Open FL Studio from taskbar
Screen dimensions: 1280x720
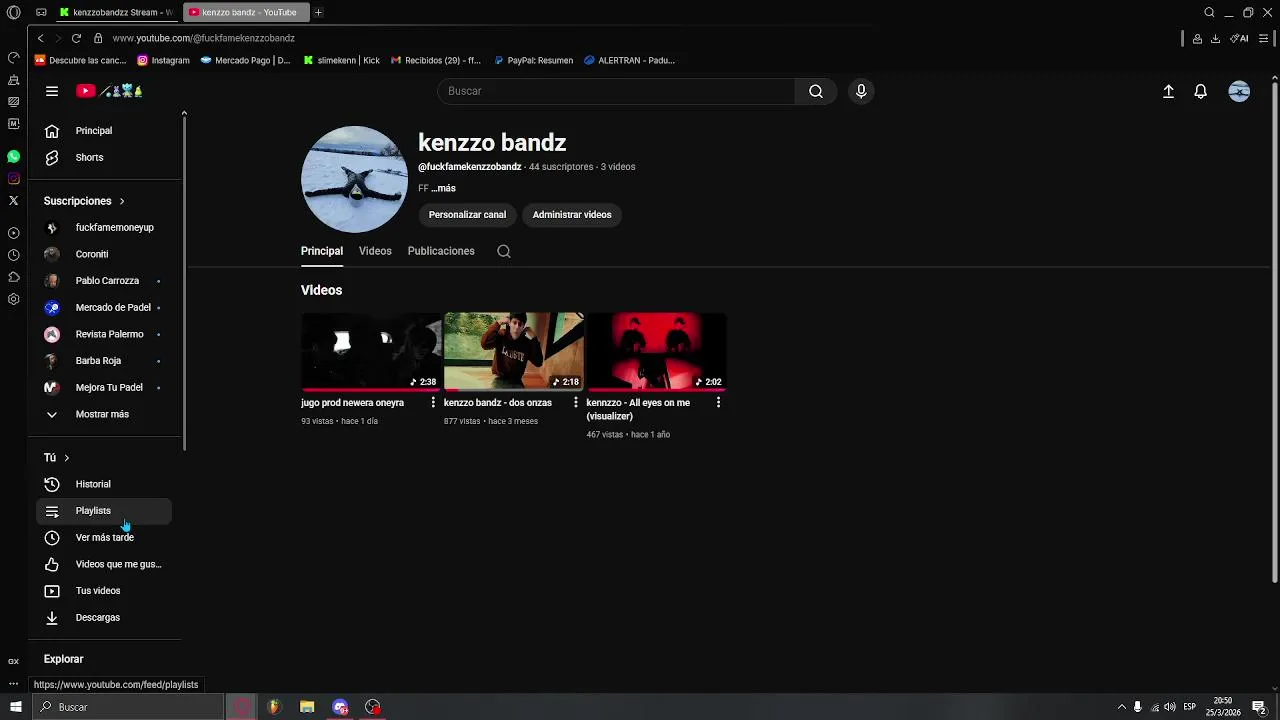coord(274,707)
